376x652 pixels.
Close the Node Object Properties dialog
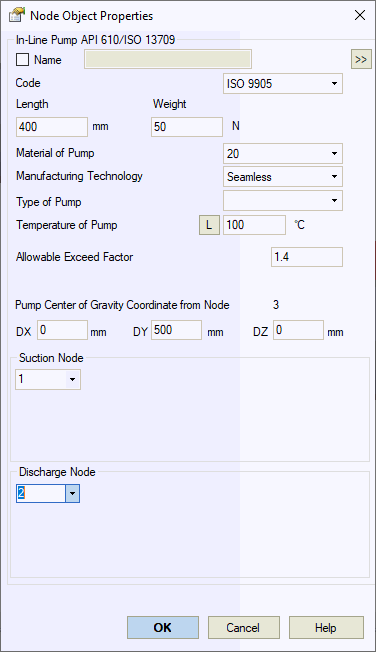(359, 15)
